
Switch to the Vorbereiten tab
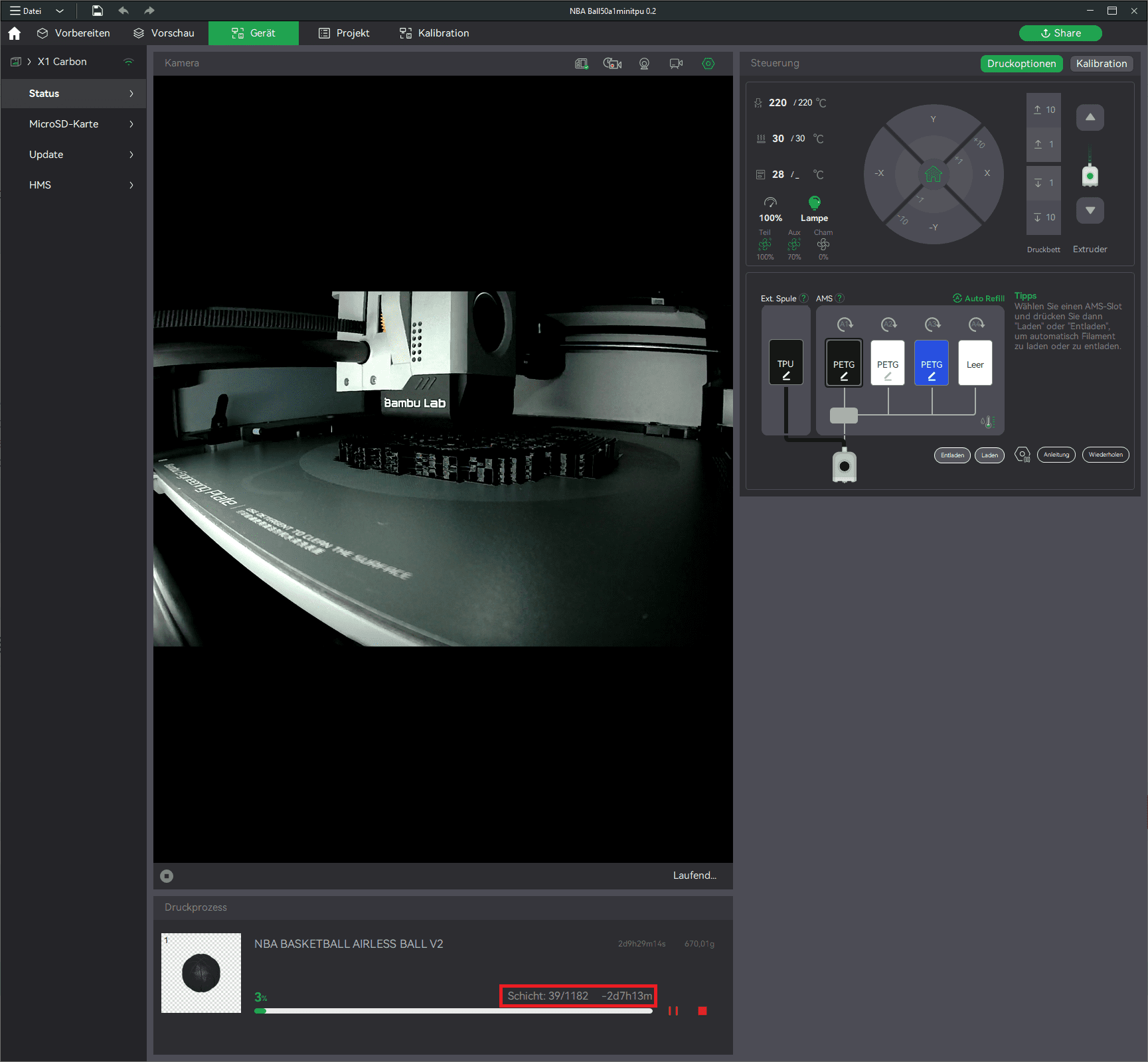(74, 33)
